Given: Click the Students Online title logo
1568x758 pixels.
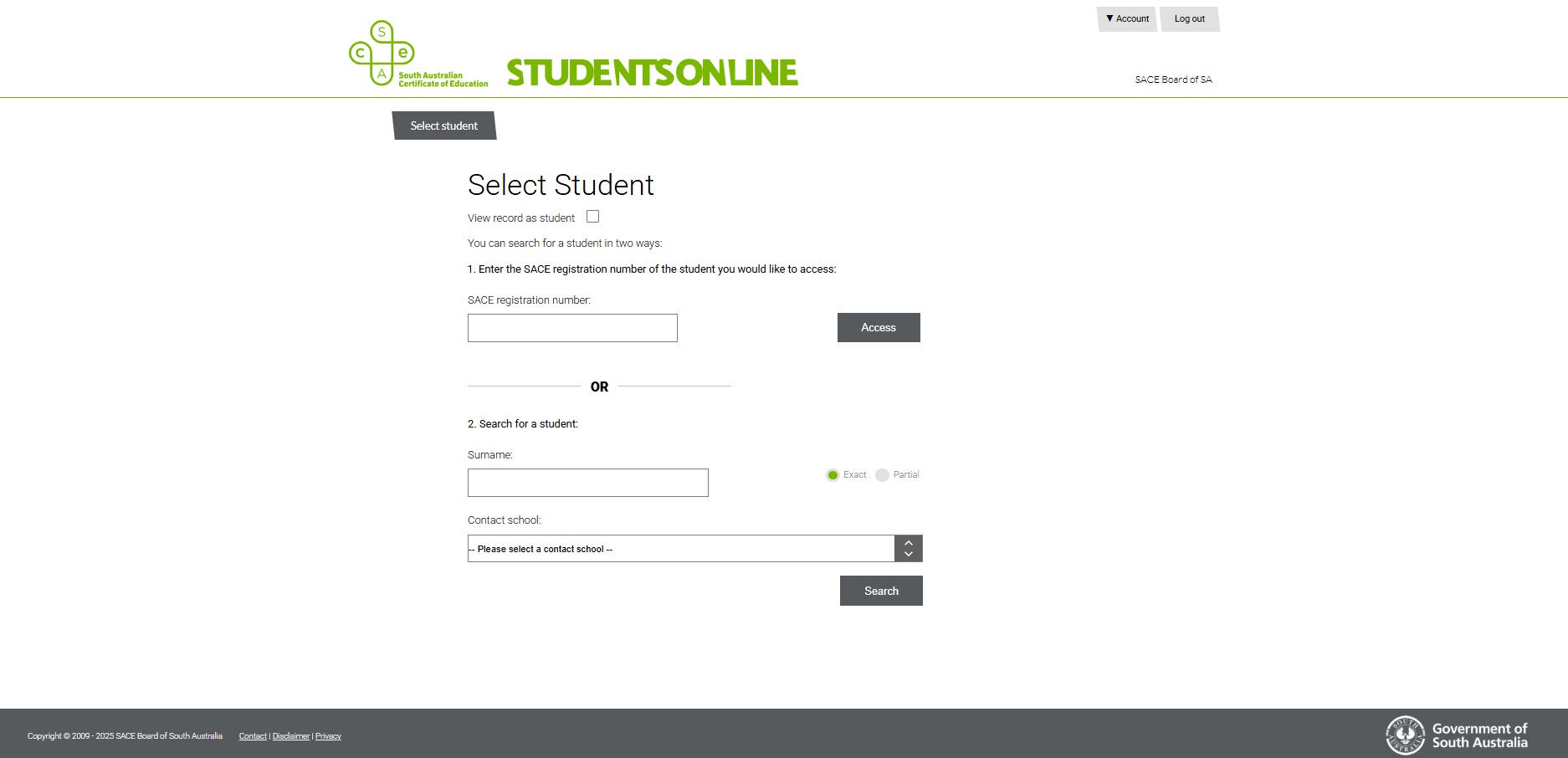Looking at the screenshot, I should [652, 73].
